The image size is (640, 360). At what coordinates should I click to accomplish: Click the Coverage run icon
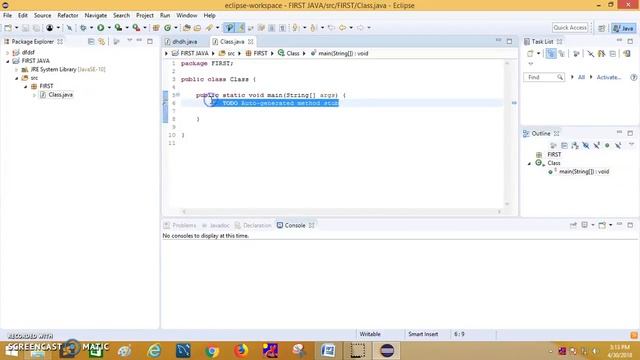(x=118, y=28)
